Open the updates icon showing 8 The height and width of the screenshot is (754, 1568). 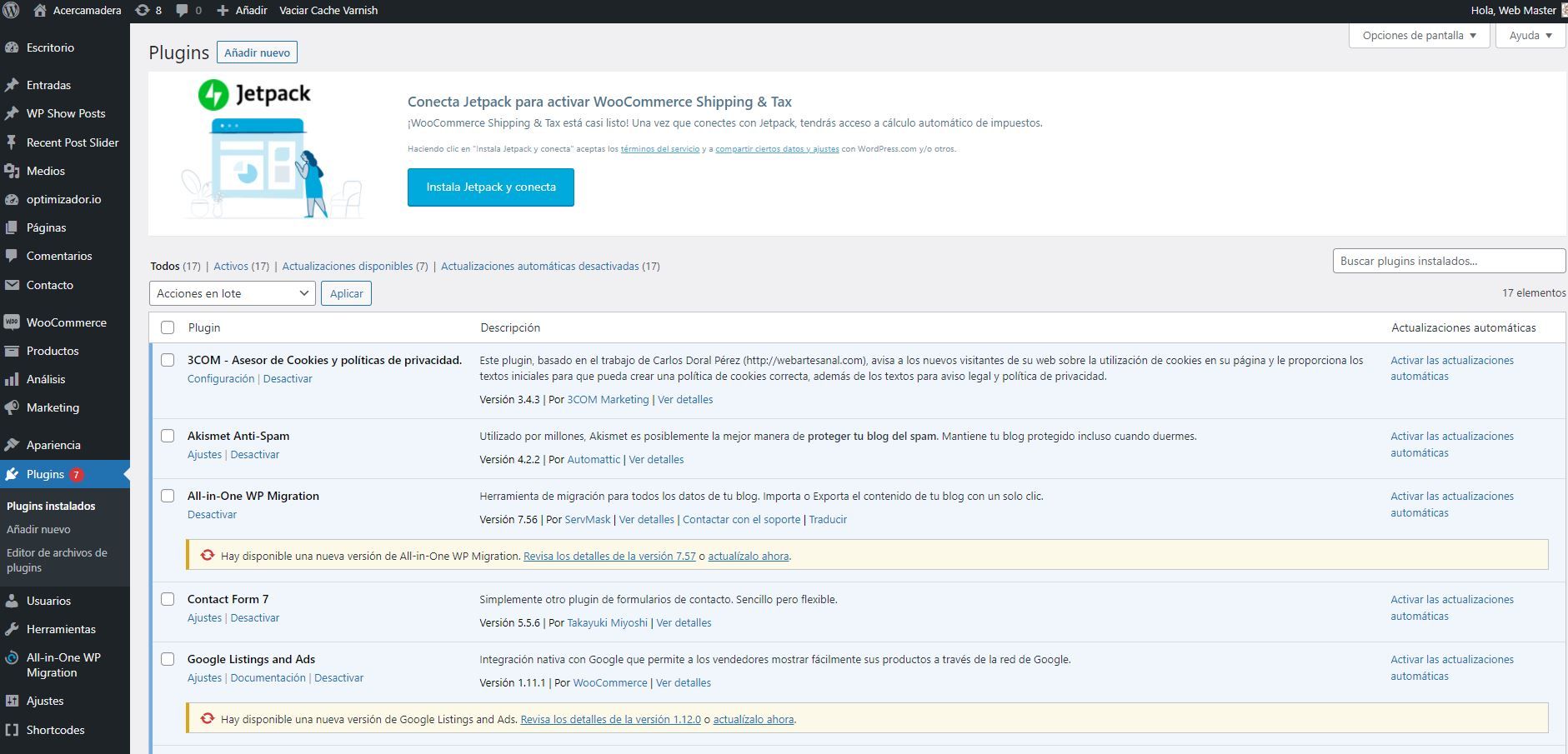pyautogui.click(x=143, y=10)
